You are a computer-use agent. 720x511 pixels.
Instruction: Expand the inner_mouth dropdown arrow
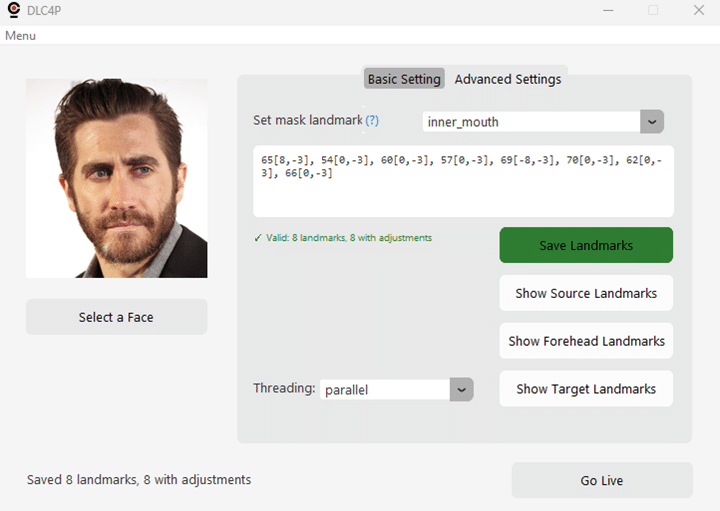pyautogui.click(x=652, y=122)
